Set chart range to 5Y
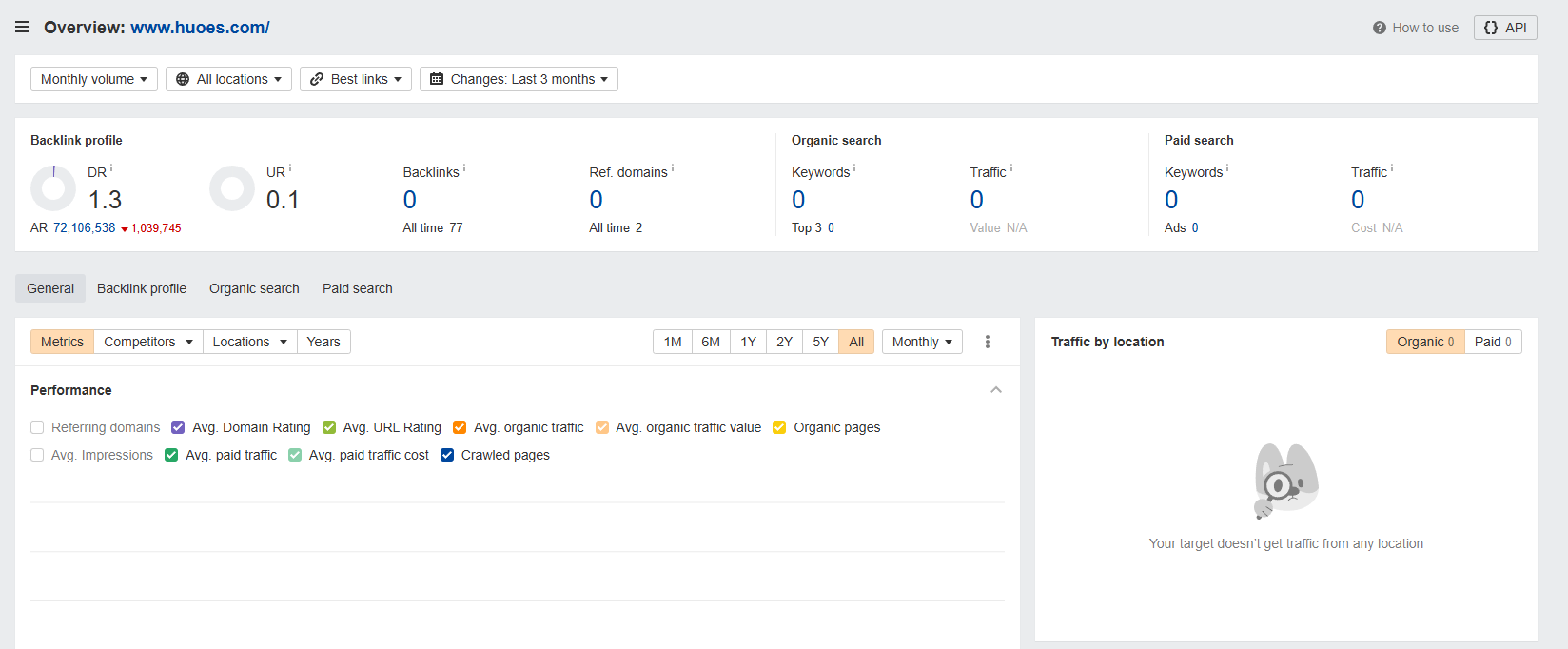This screenshot has height=649, width=1568. (x=820, y=342)
